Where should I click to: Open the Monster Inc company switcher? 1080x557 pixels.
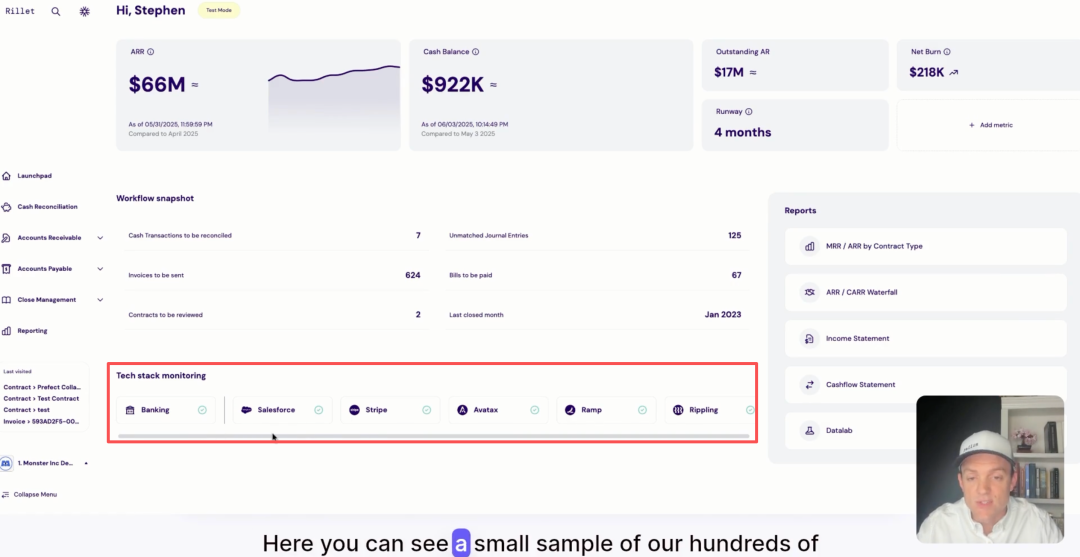pos(44,463)
